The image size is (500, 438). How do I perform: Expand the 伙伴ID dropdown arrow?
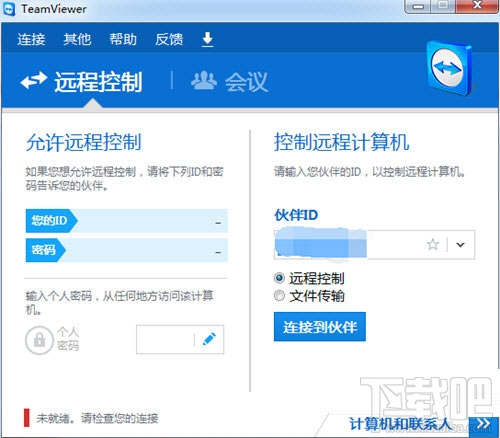point(461,245)
